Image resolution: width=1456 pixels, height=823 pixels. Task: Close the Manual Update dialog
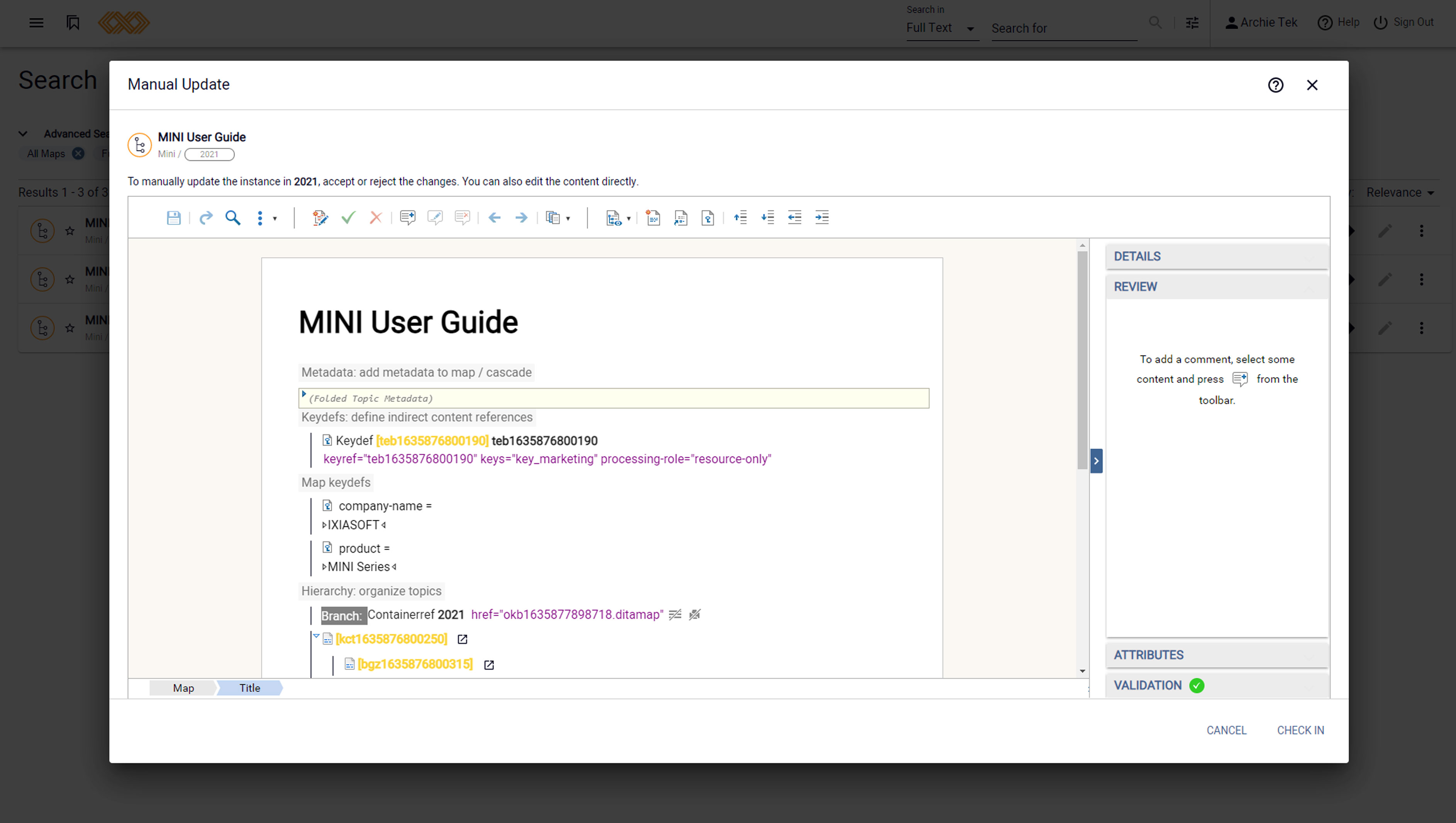click(x=1312, y=85)
